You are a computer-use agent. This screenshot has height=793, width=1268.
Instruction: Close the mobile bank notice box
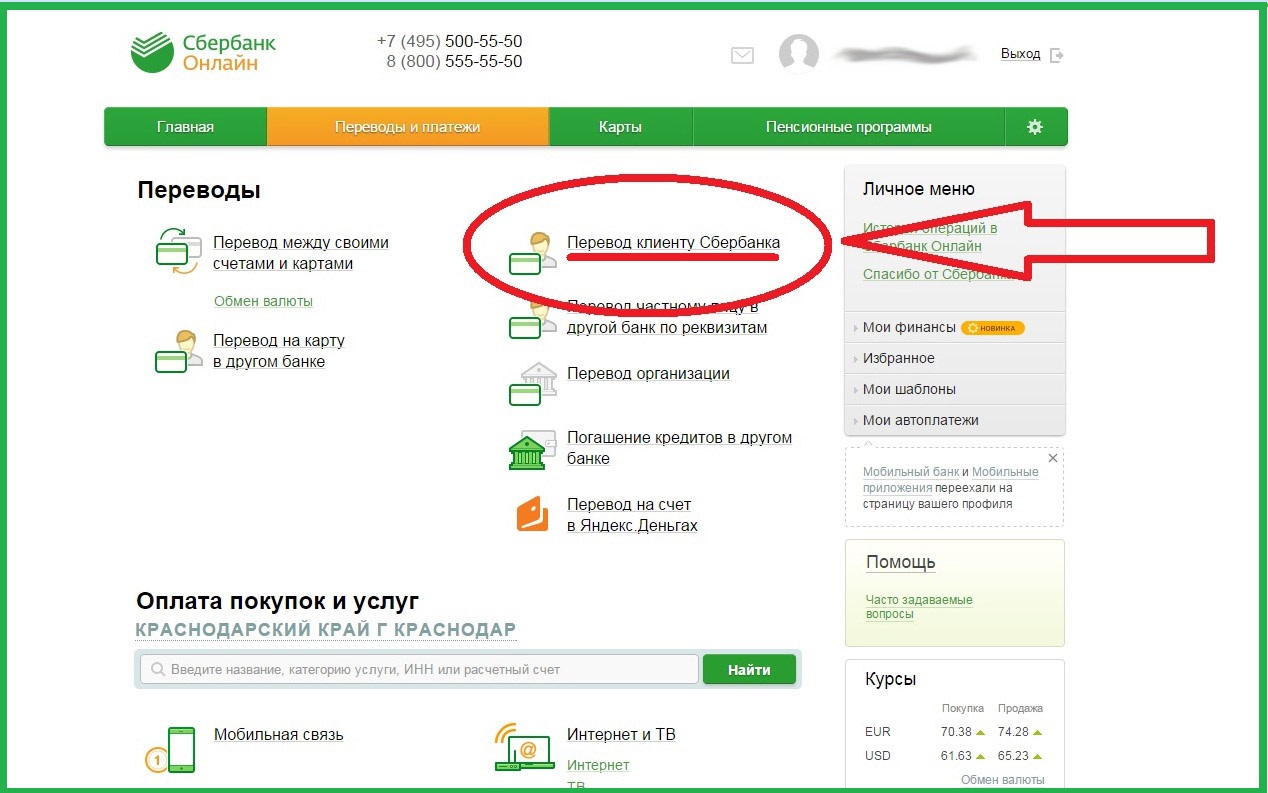pyautogui.click(x=1052, y=458)
